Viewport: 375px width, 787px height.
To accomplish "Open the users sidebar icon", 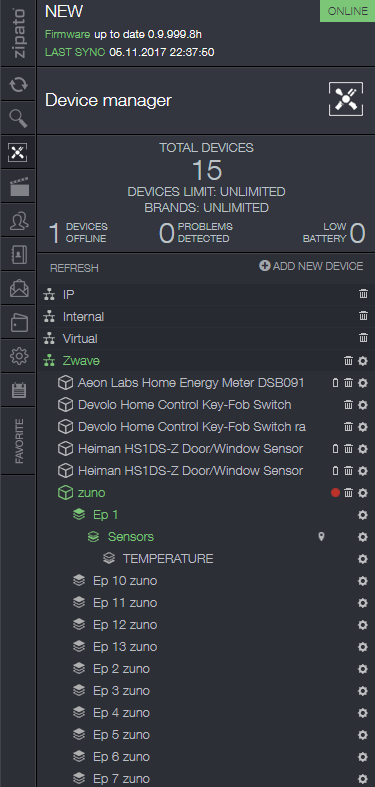I will (x=19, y=220).
